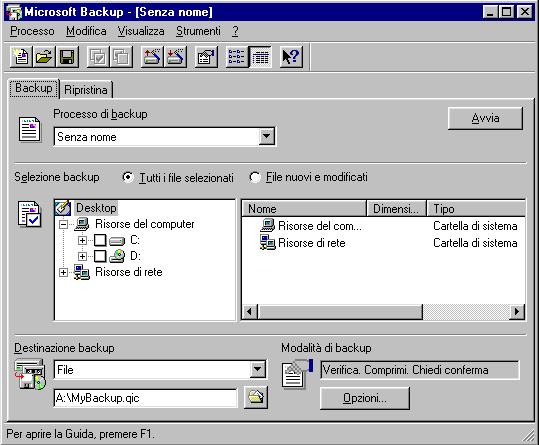Click the restore wizard toolbar icon
The image size is (539, 445).
click(x=175, y=57)
